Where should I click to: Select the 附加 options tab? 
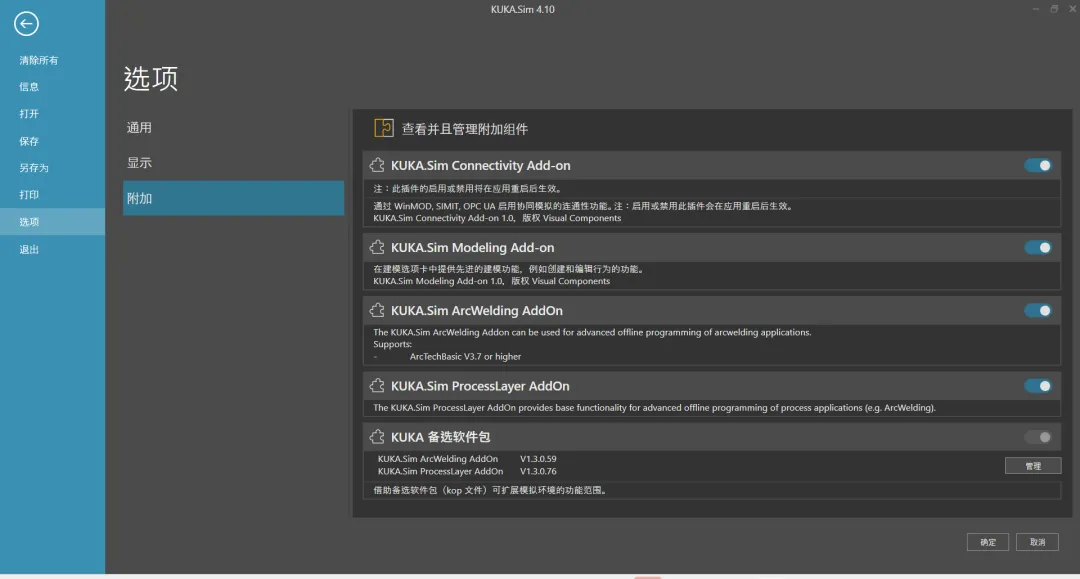point(233,198)
